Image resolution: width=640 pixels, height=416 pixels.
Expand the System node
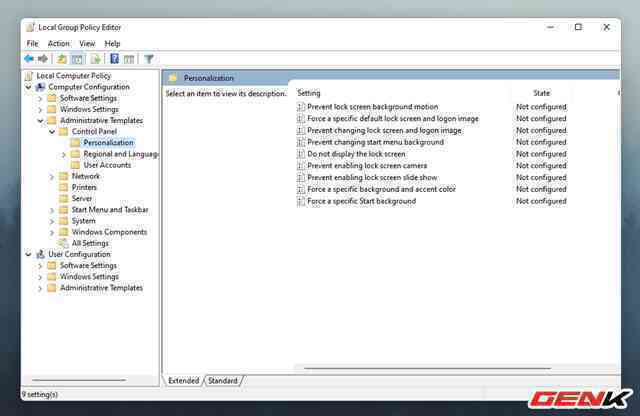tap(52, 221)
